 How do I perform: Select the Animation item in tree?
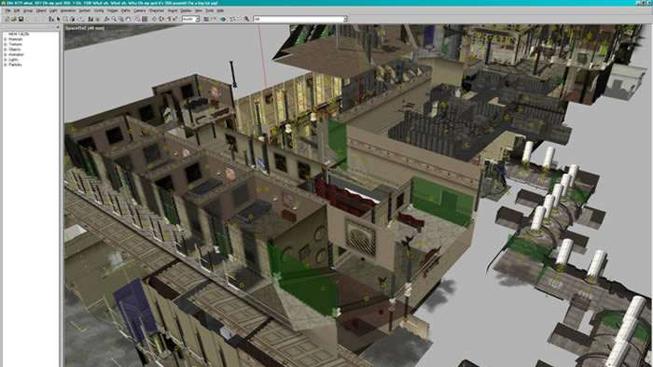tap(16, 55)
